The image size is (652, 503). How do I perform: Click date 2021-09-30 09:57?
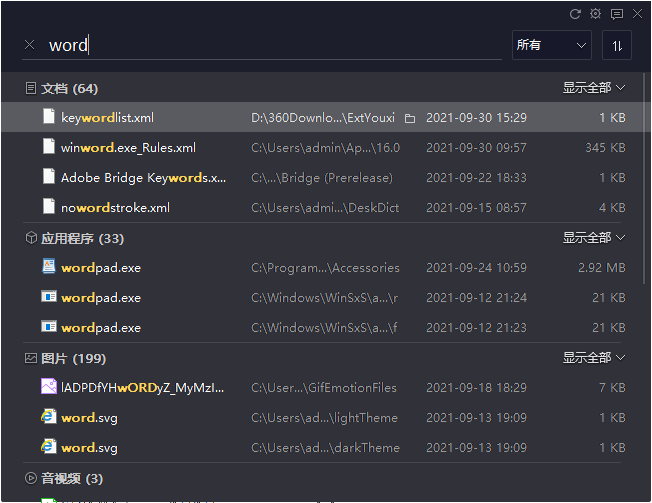(x=477, y=148)
